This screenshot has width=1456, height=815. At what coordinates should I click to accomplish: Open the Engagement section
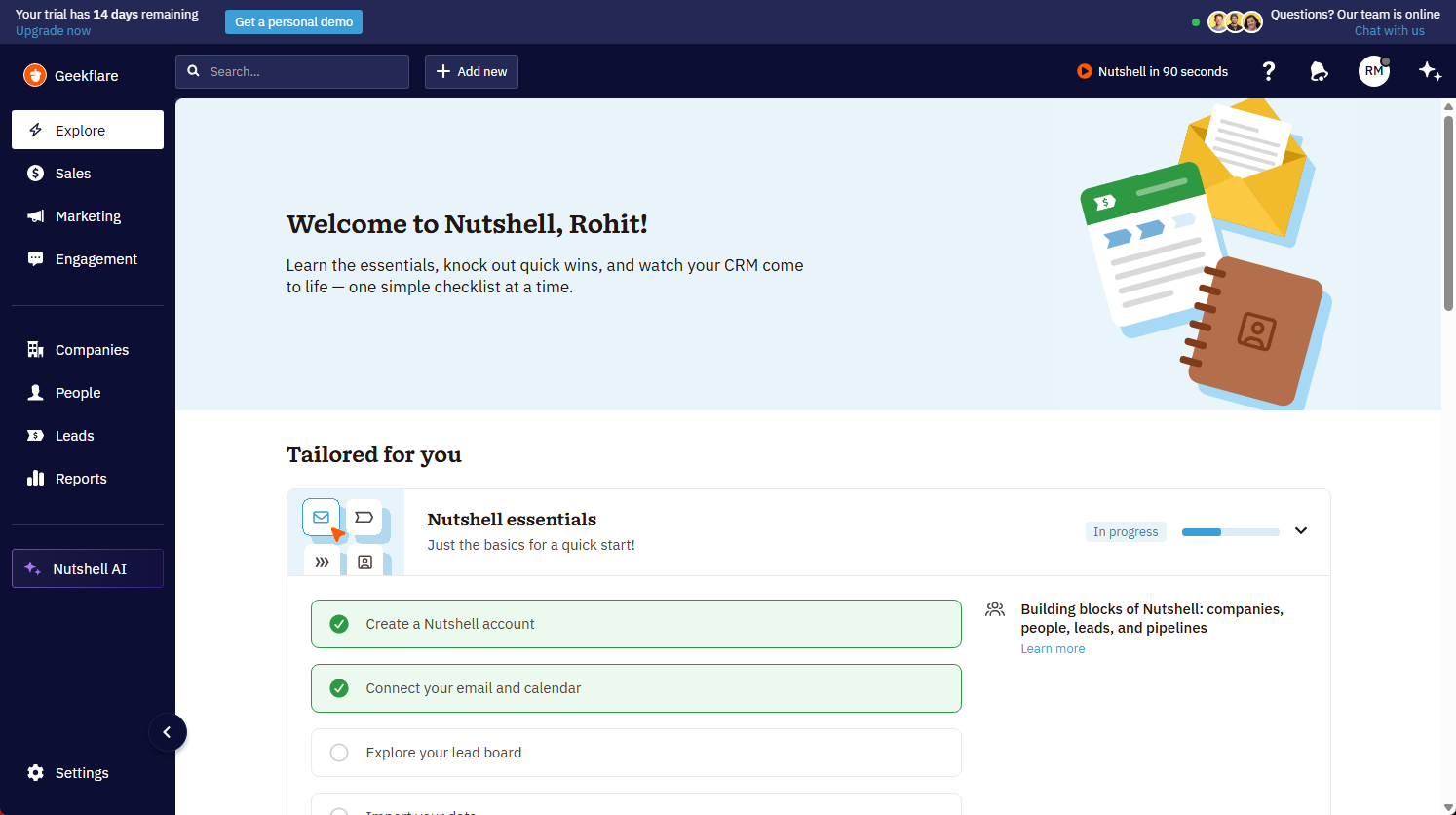[x=88, y=258]
